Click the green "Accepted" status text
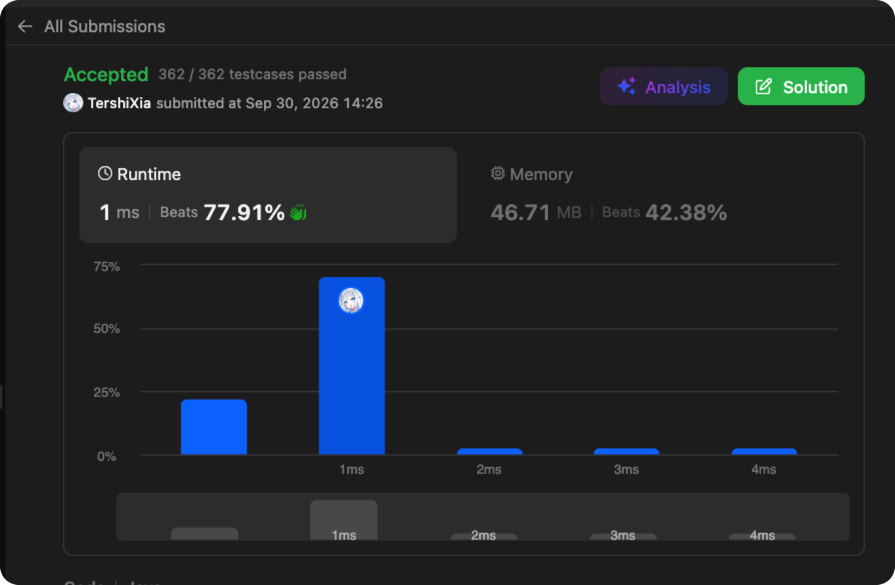This screenshot has height=585, width=895. pyautogui.click(x=106, y=74)
